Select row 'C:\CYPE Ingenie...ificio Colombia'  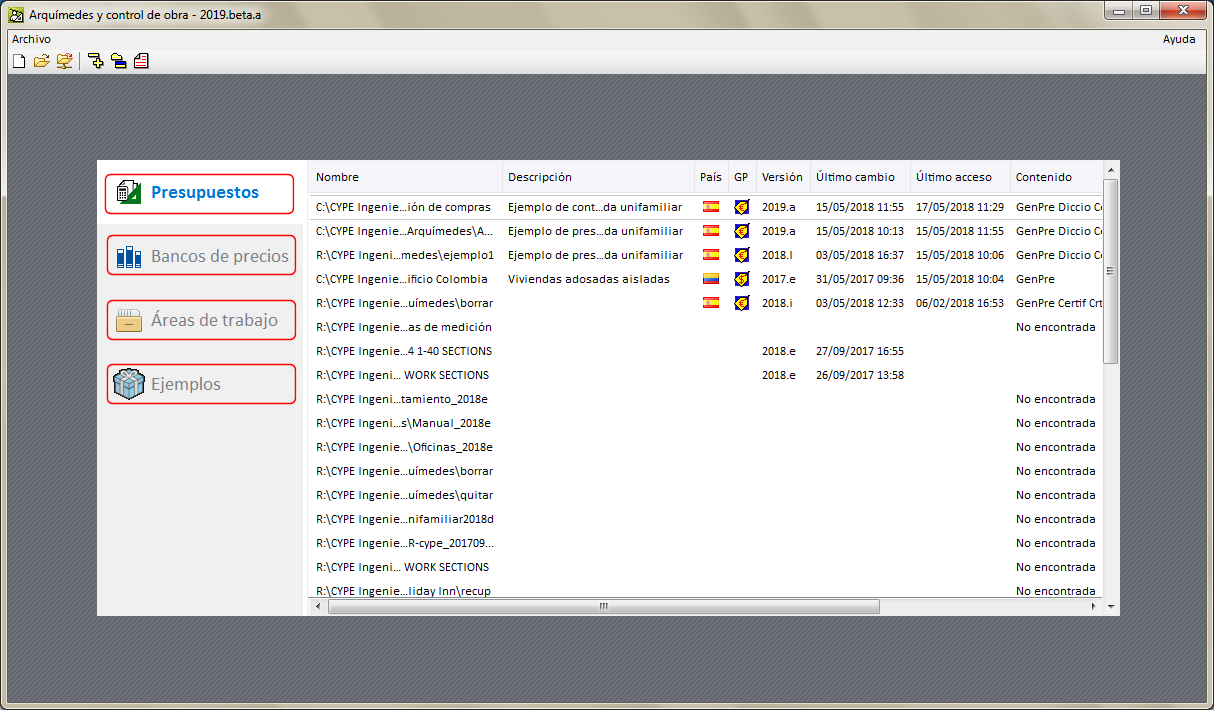[706, 279]
